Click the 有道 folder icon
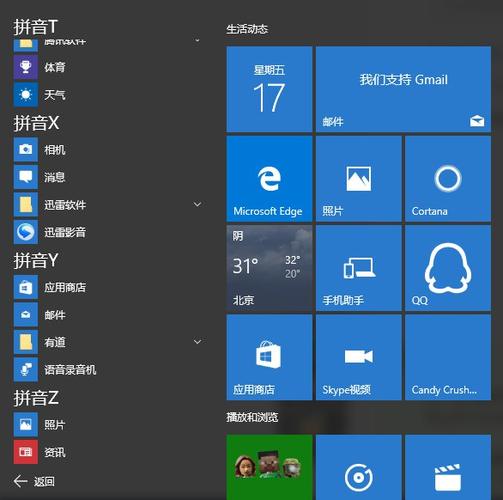This screenshot has height=500, width=503. click(26, 342)
